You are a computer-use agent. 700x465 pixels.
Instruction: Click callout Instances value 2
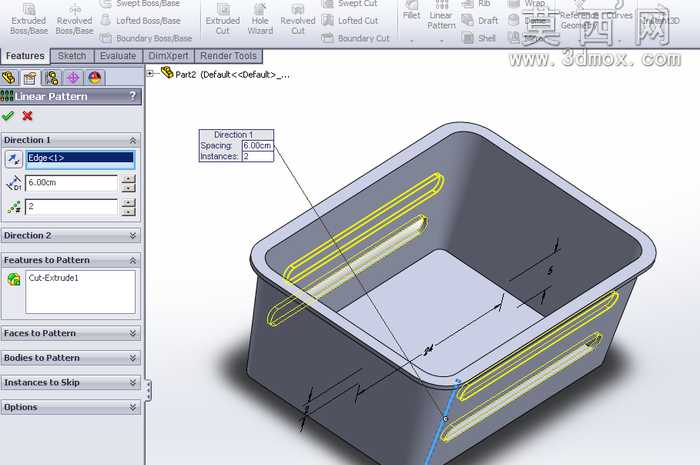point(258,156)
